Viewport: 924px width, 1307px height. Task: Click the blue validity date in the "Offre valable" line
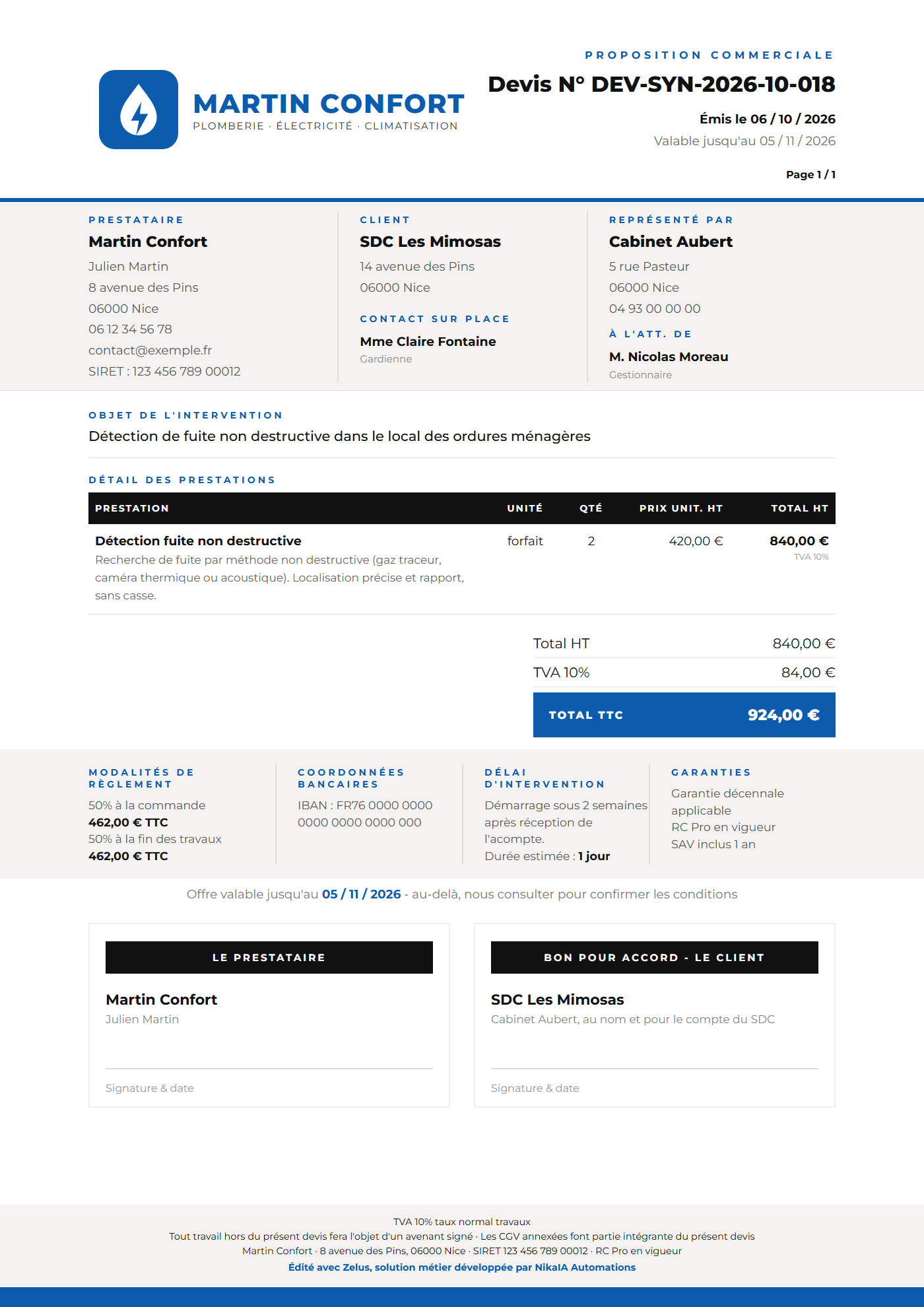(362, 894)
